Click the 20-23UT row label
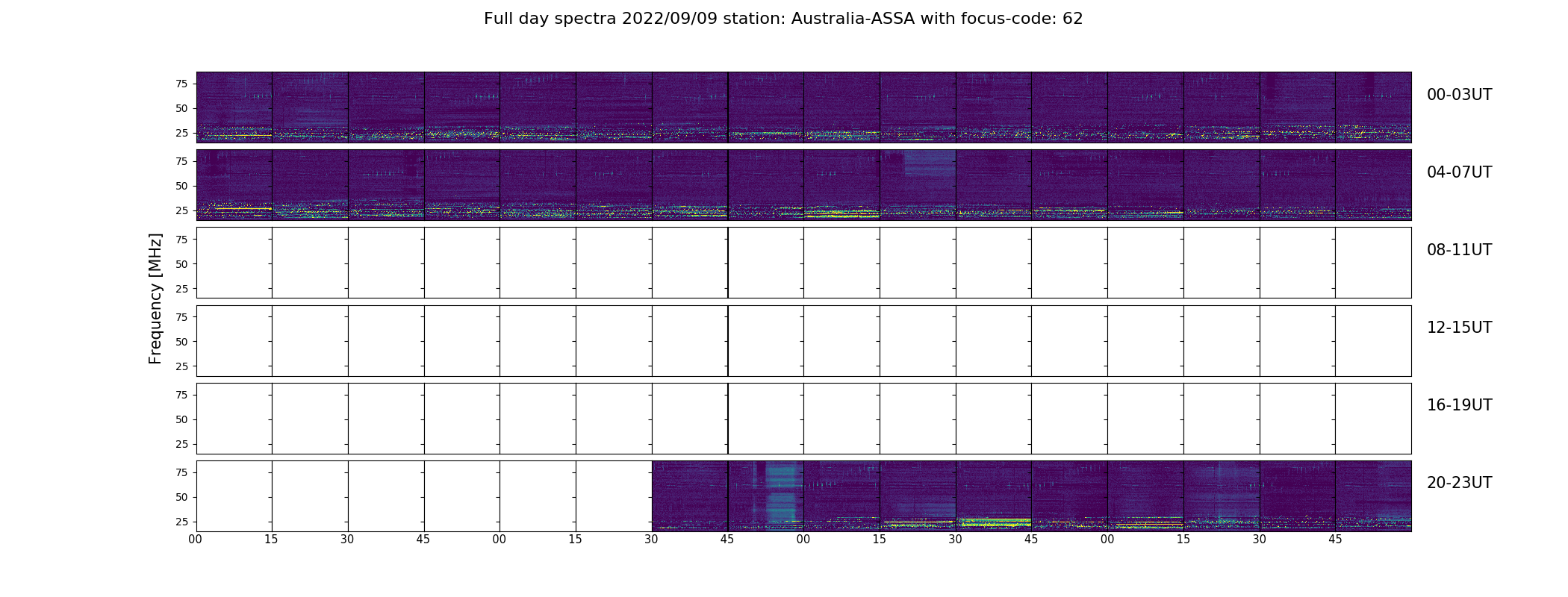Viewport: 1568px width, 597px height. tap(1459, 483)
